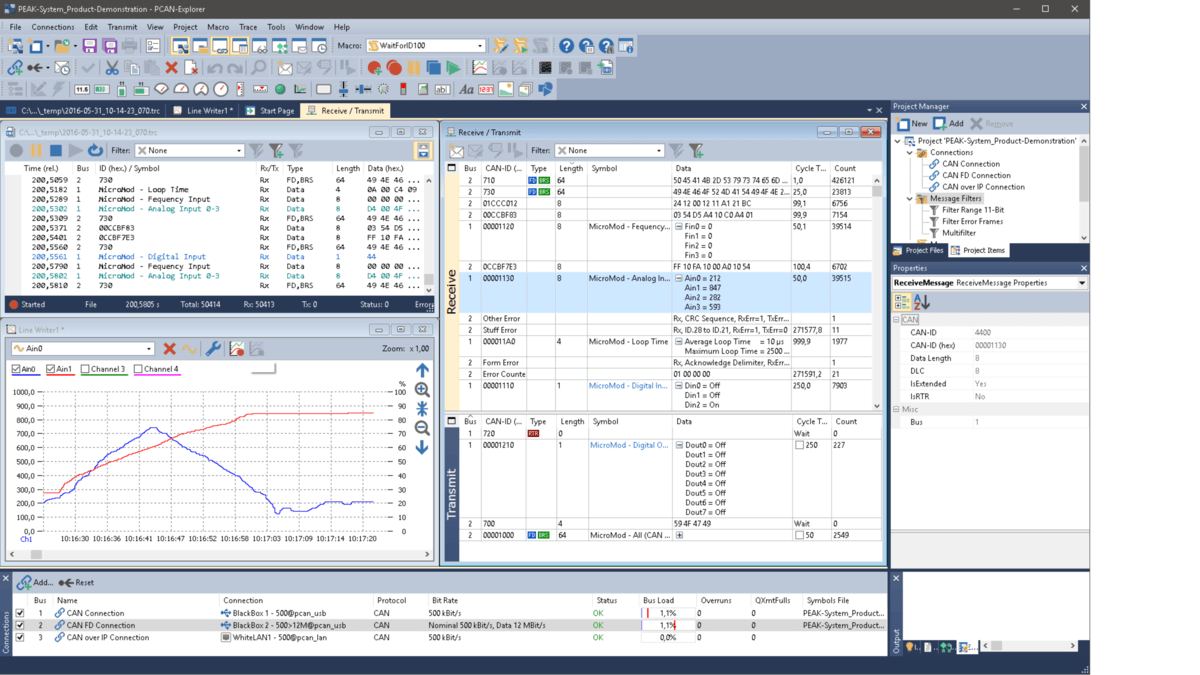Open the ReceiveMessage Properties dropdown

coord(1082,283)
